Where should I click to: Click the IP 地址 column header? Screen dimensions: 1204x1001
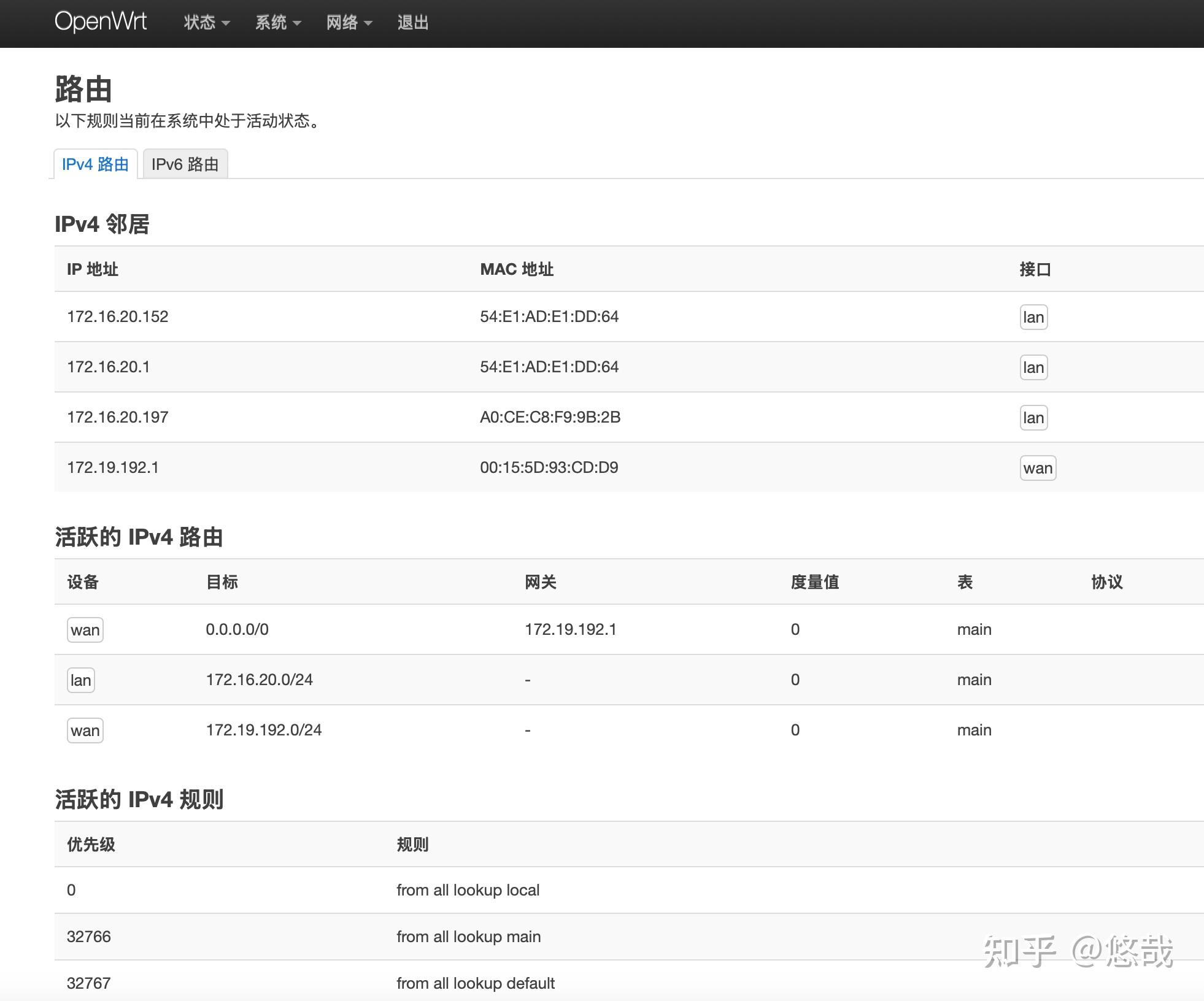coord(93,269)
